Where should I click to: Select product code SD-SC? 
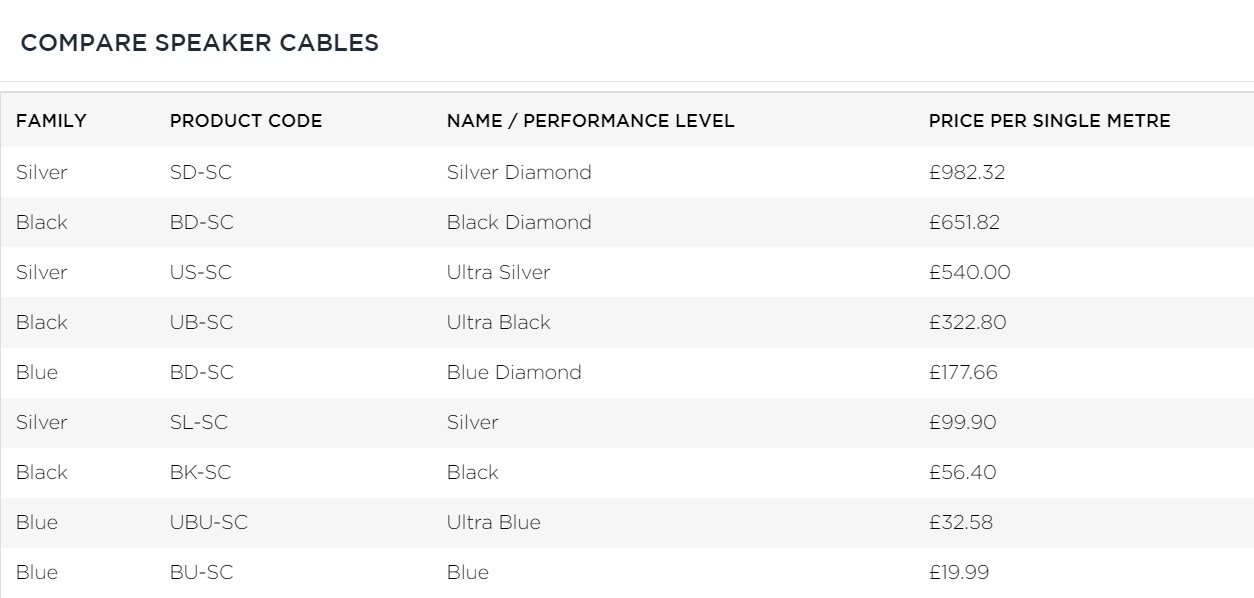[200, 172]
